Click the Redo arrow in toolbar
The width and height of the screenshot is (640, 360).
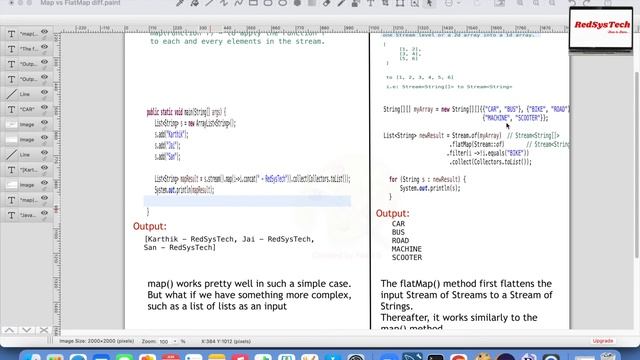pos(587,3)
